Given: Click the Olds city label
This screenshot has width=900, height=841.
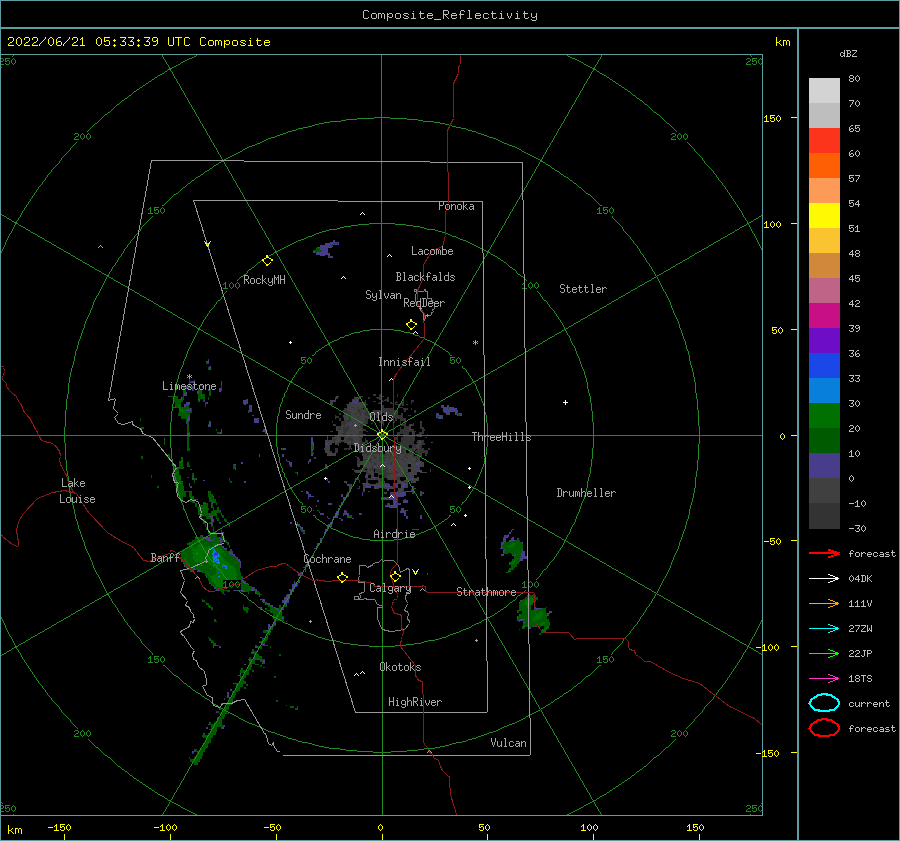Looking at the screenshot, I should pyautogui.click(x=381, y=416).
